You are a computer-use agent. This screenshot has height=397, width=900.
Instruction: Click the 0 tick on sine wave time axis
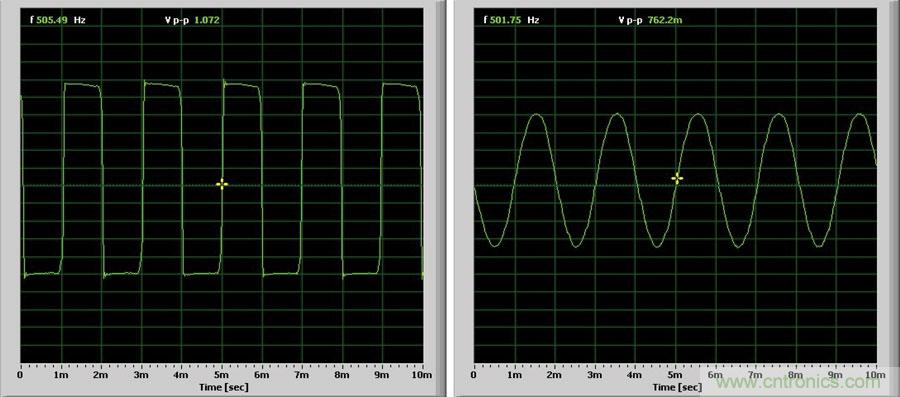point(474,375)
